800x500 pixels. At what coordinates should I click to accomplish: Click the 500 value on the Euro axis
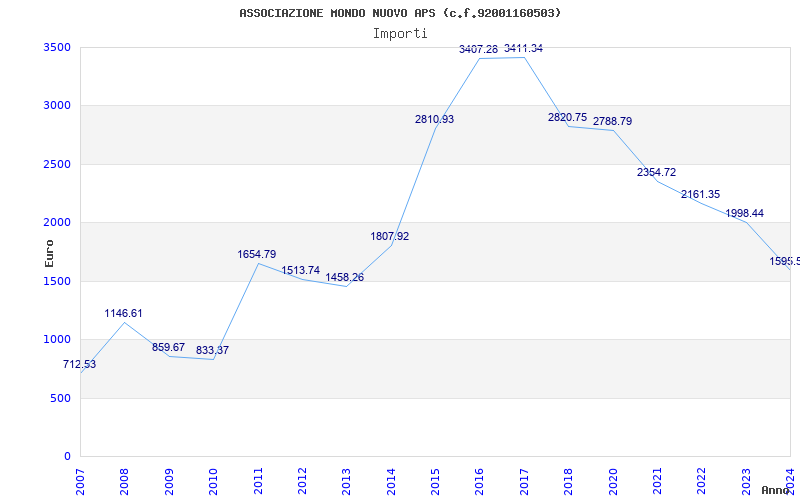pyautogui.click(x=61, y=398)
